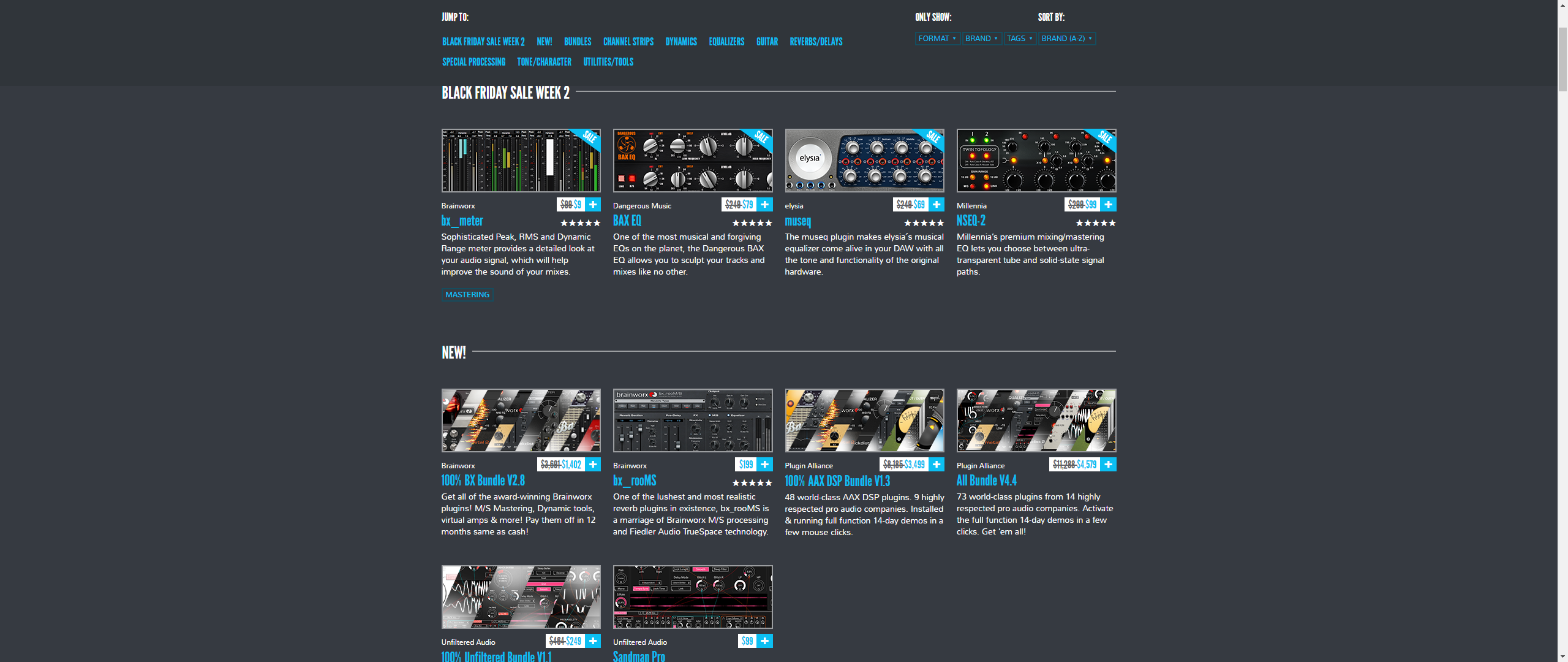The image size is (1568, 662).
Task: Click the NSEQ-2 $99 sale price
Action: pos(1091,205)
